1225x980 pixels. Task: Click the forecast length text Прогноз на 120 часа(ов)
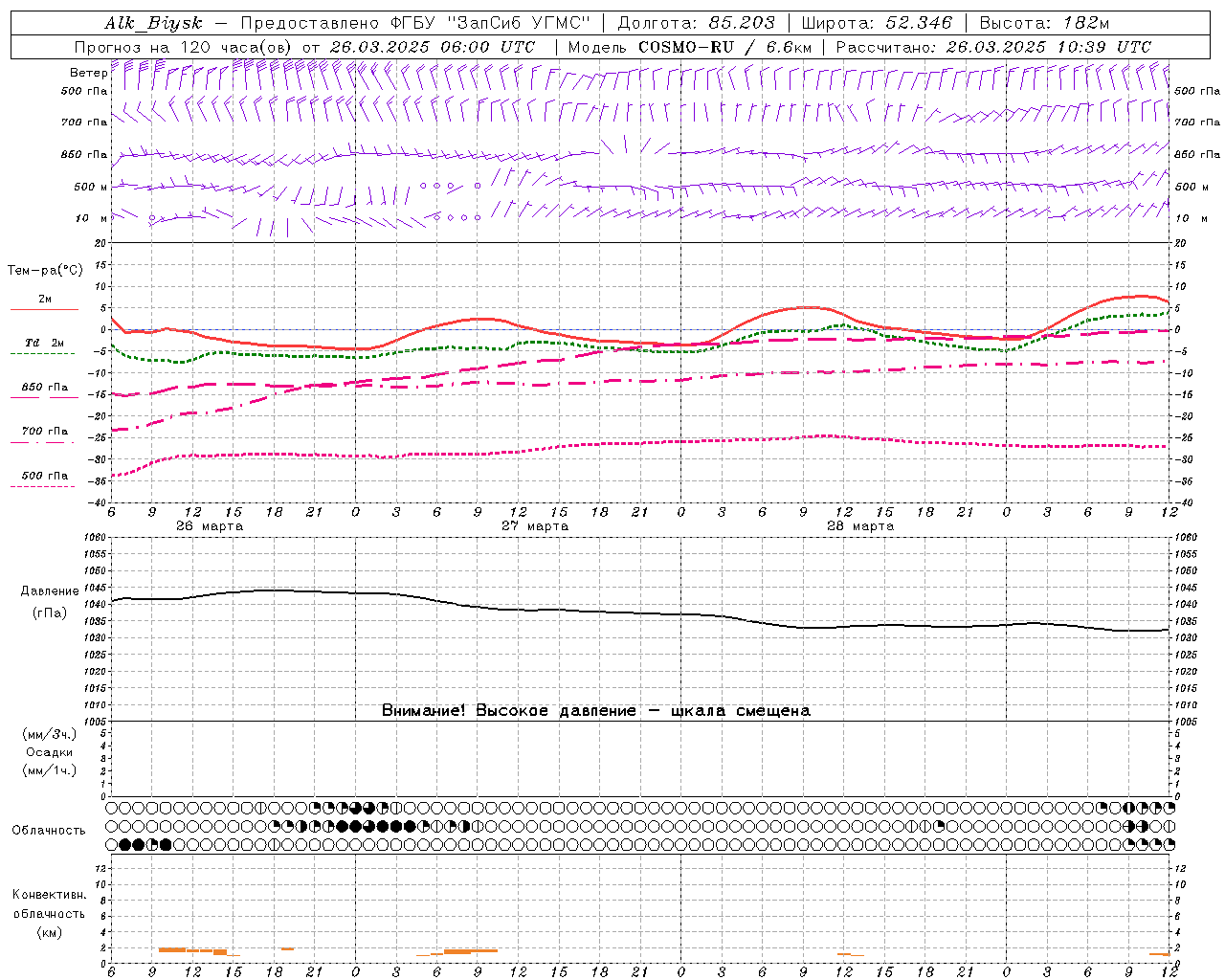tap(184, 47)
